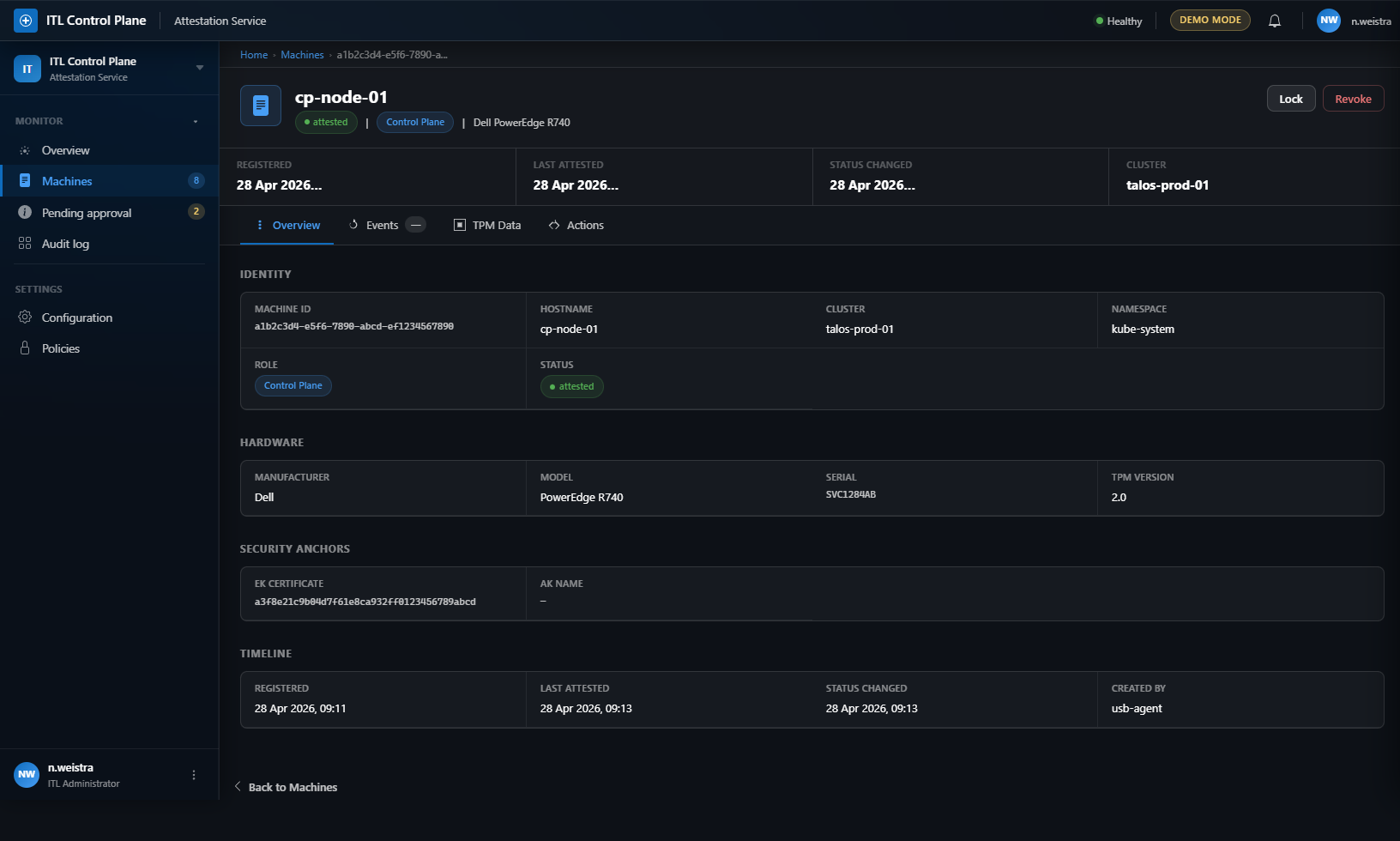
Task: Click the Audit log grid icon
Action: 25,244
